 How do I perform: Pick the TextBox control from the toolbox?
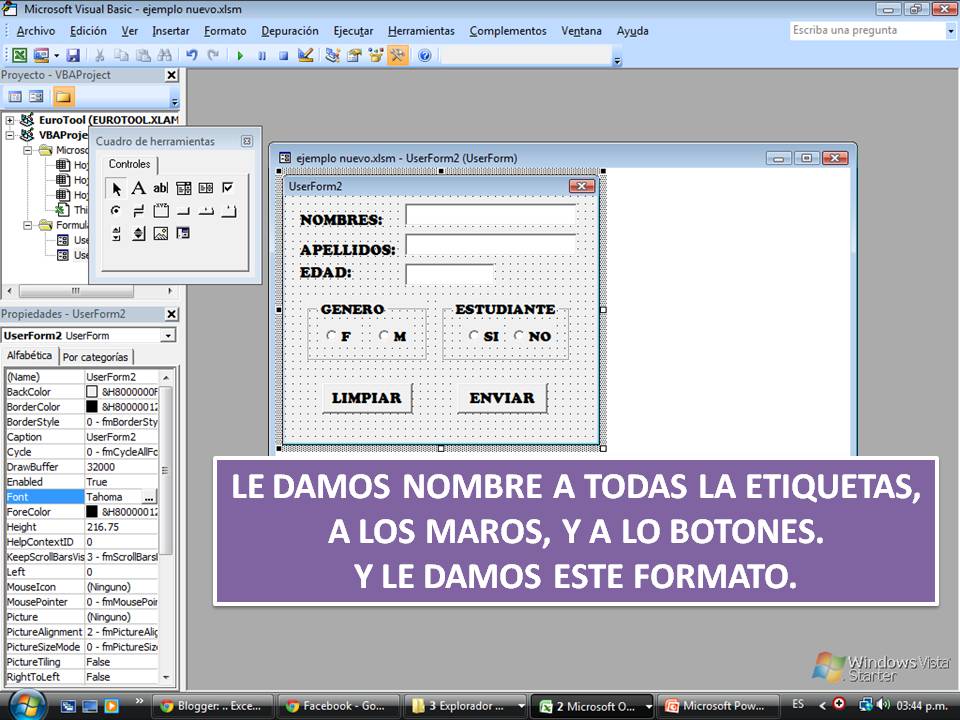[160, 189]
